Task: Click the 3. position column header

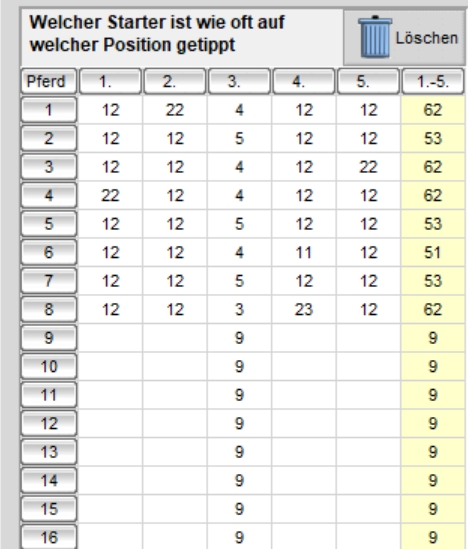Action: click(x=239, y=82)
